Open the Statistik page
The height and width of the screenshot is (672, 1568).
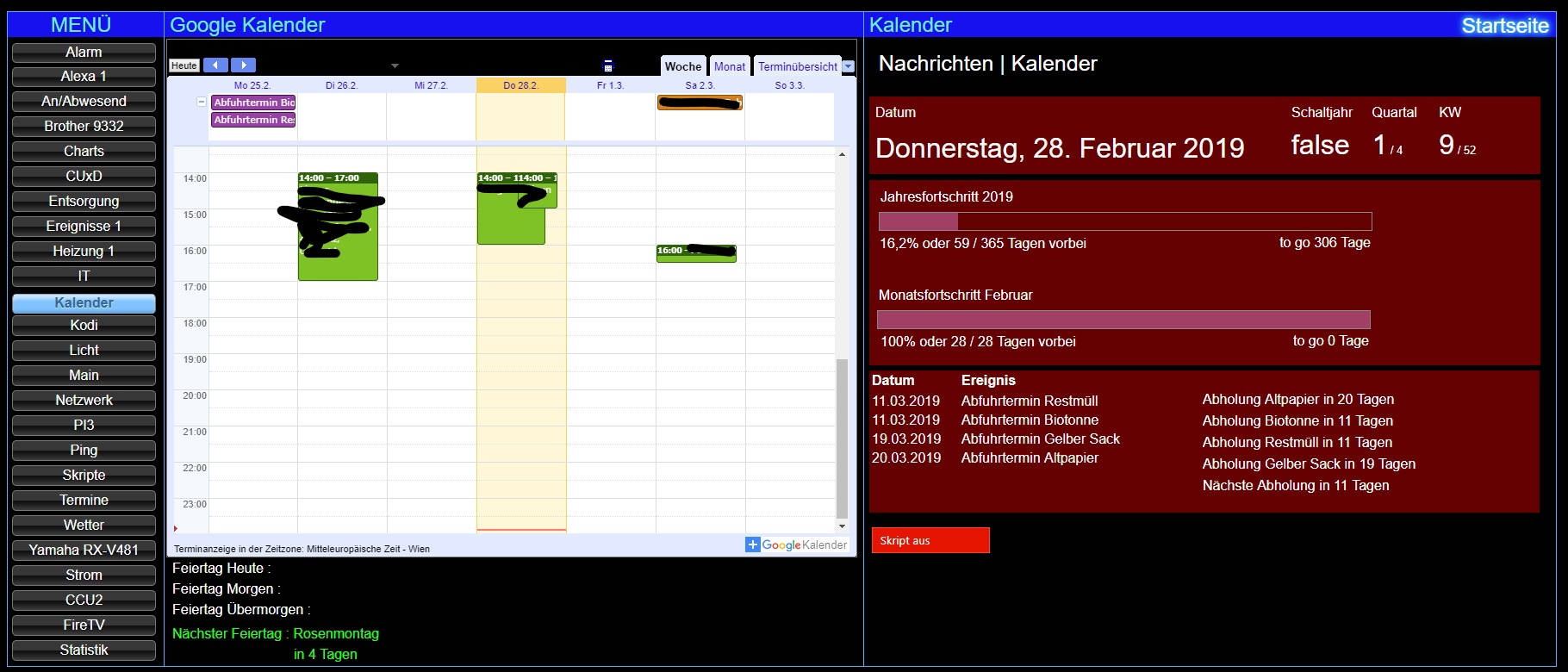pos(84,650)
